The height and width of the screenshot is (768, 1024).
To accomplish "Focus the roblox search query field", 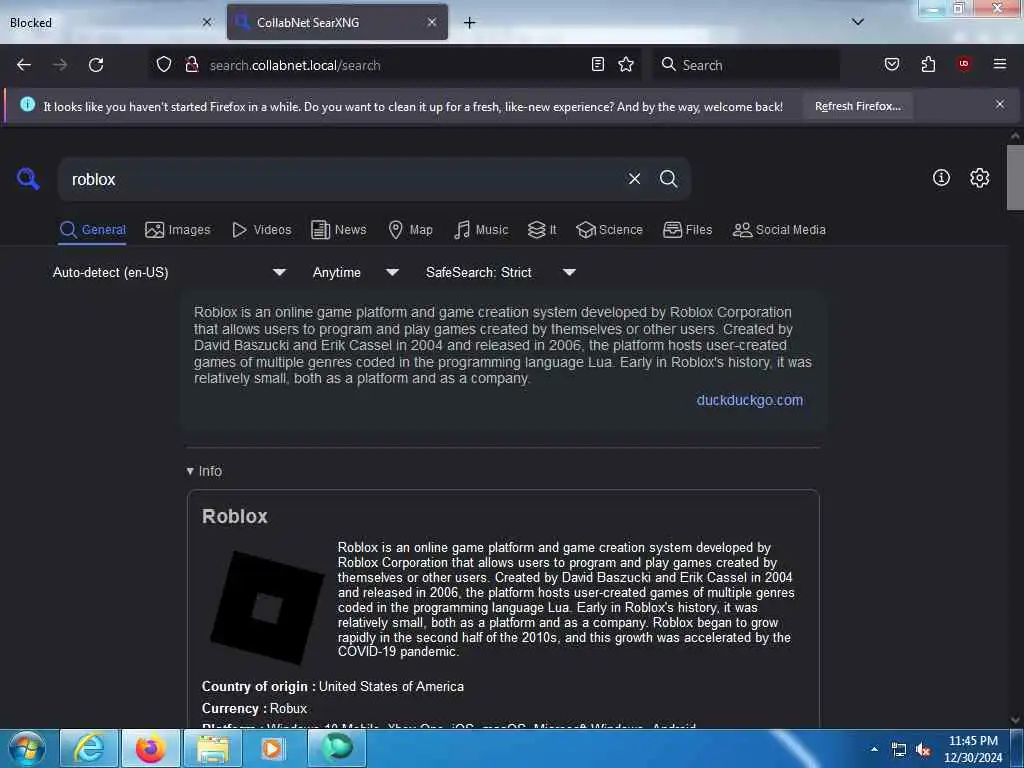I will pos(343,179).
